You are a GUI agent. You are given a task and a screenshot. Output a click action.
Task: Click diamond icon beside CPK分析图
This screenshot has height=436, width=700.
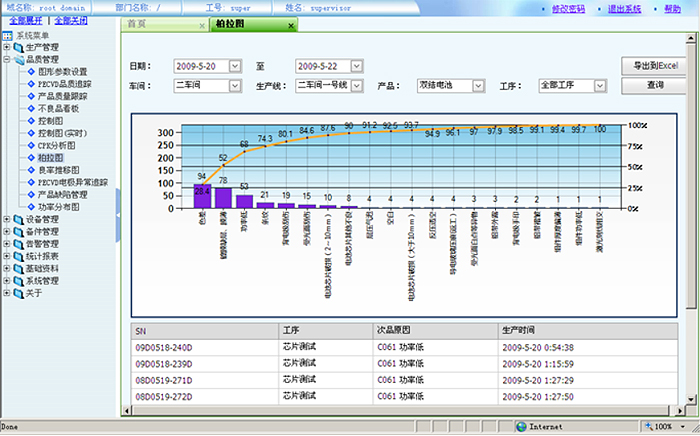click(x=31, y=145)
